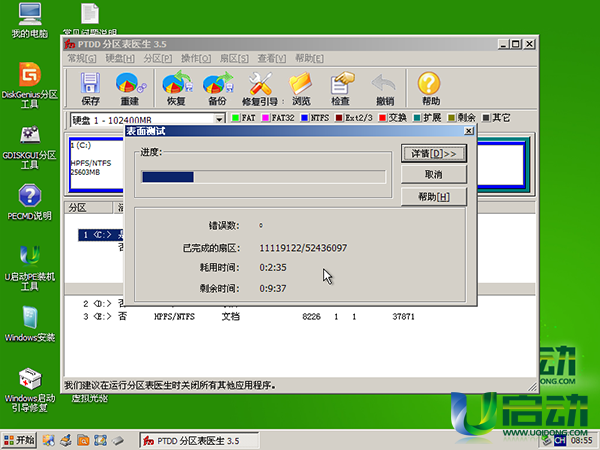The height and width of the screenshot is (450, 600).
Task: Expand the 硬盘 1 disk selection dropdown
Action: 219,119
